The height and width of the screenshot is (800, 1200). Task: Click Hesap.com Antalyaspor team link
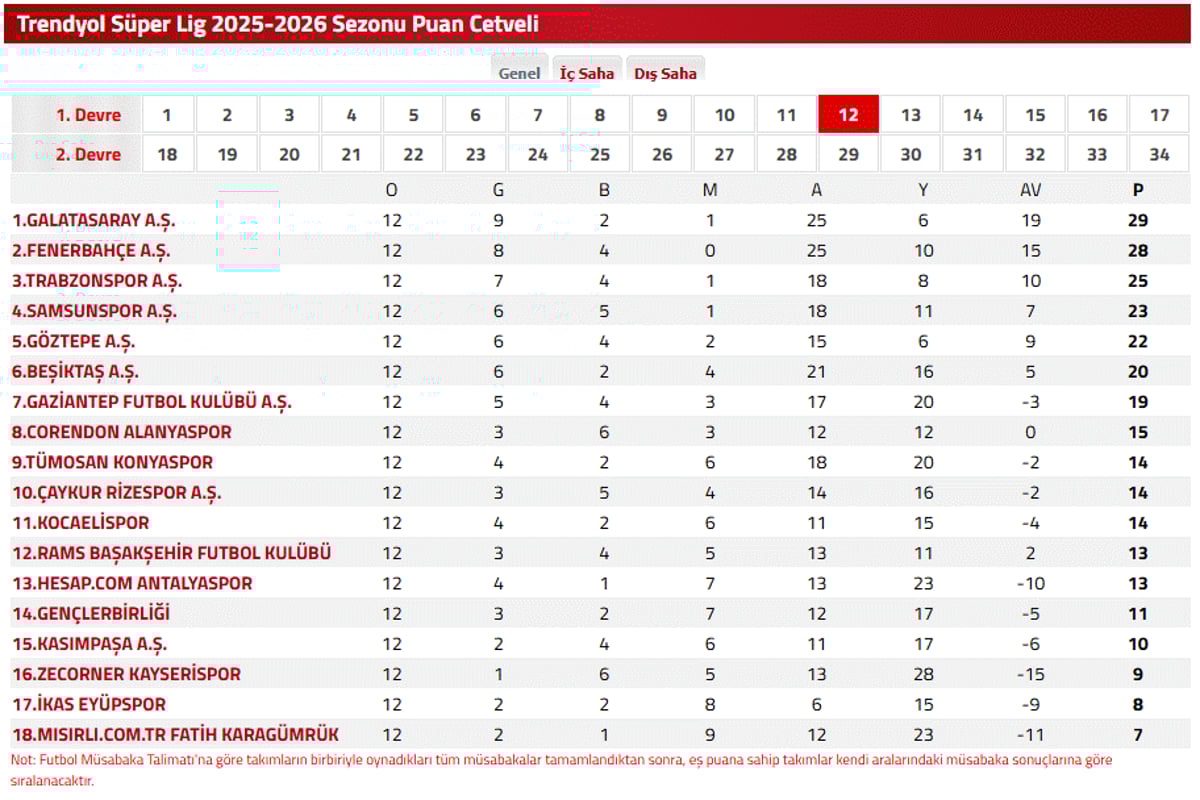pyautogui.click(x=132, y=583)
